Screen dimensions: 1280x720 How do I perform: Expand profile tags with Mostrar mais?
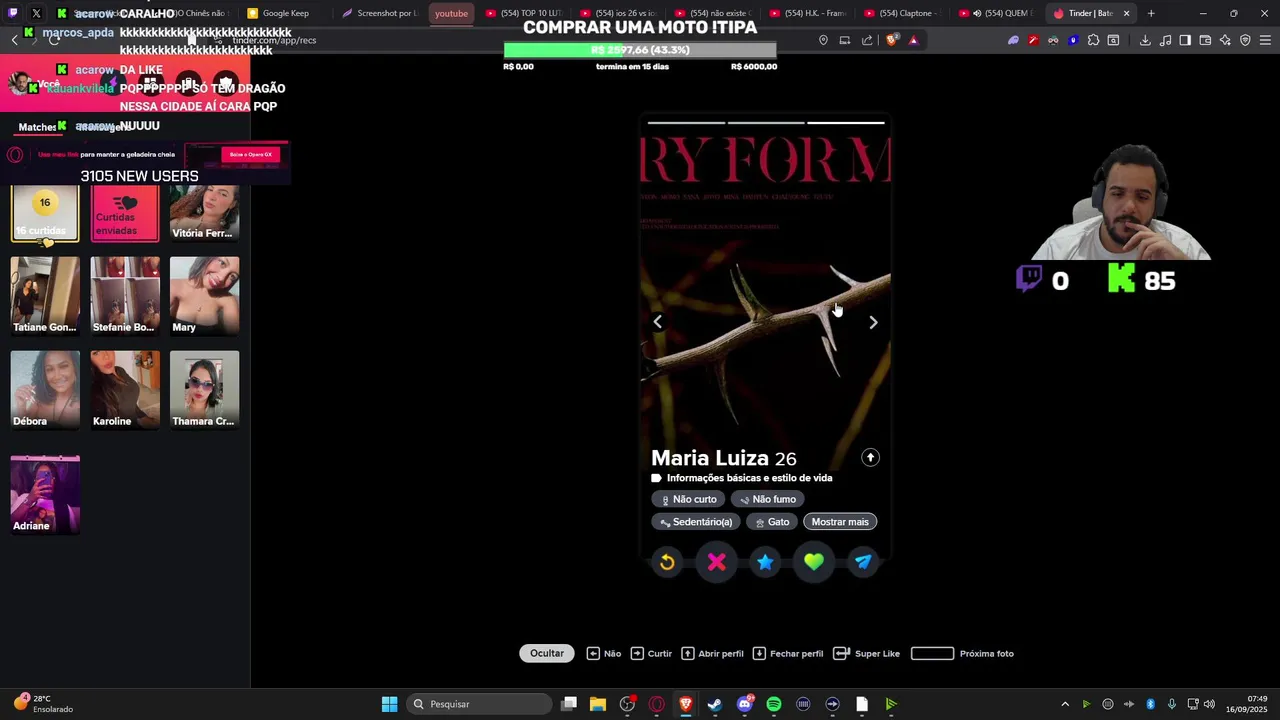840,522
